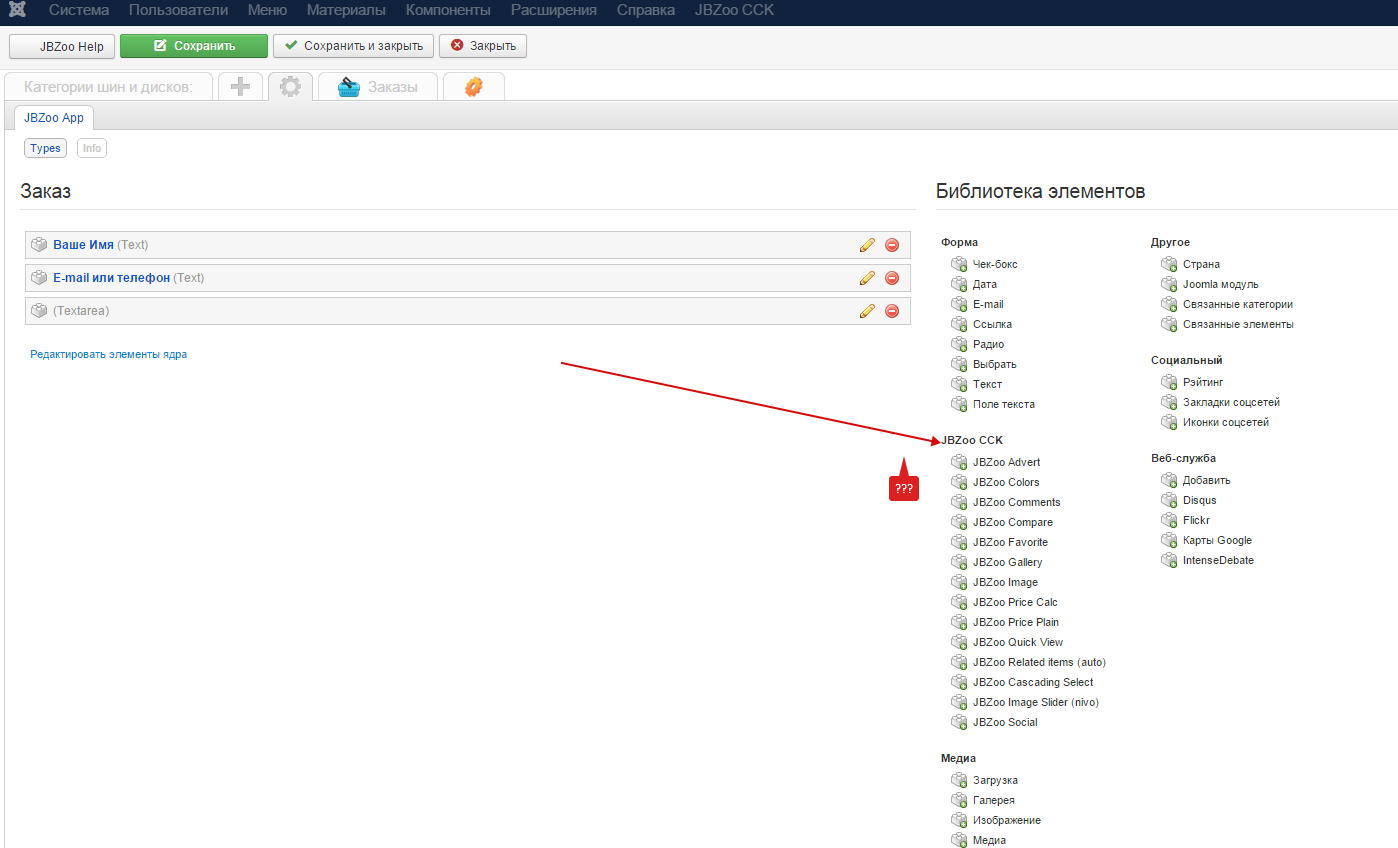Viewport: 1398px width, 848px height.
Task: Open the Расширения menu
Action: (x=554, y=10)
